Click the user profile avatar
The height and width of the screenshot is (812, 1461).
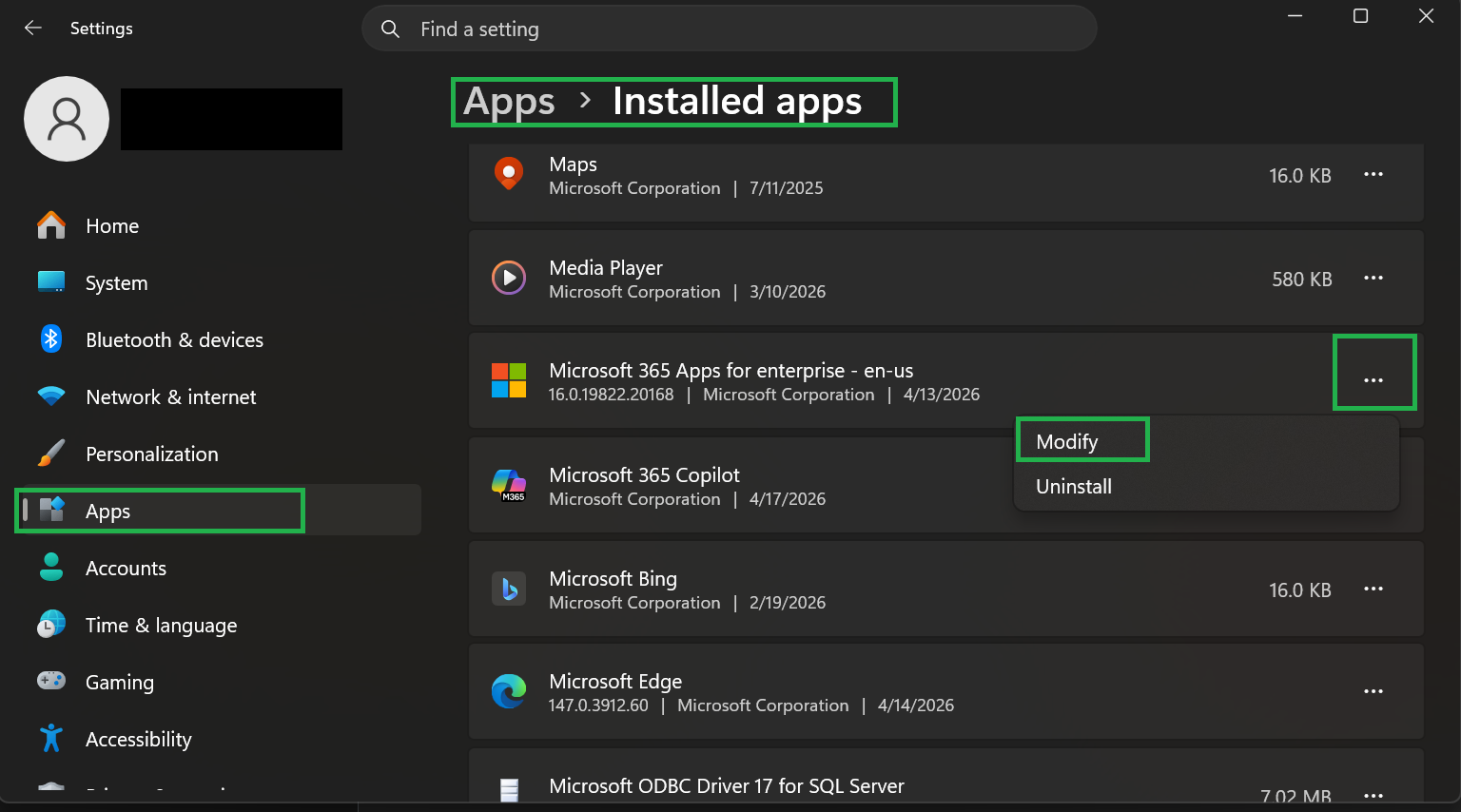pos(67,119)
